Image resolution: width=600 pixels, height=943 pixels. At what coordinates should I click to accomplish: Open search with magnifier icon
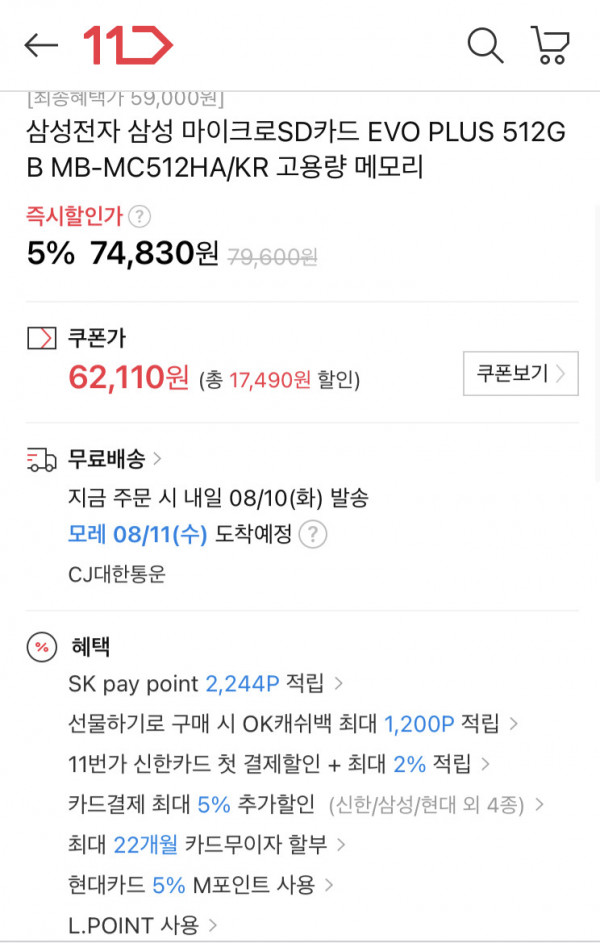click(x=485, y=45)
